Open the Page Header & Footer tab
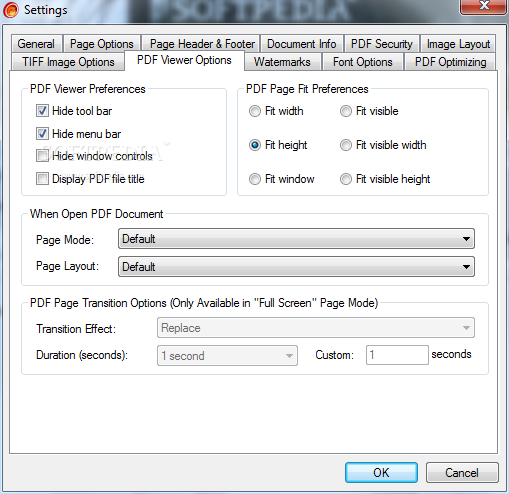Screen dimensions: 509x494 pos(201,44)
